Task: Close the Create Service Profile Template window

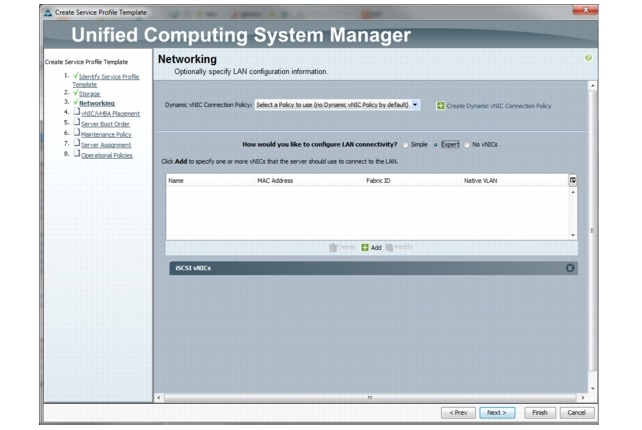Action: (x=585, y=10)
